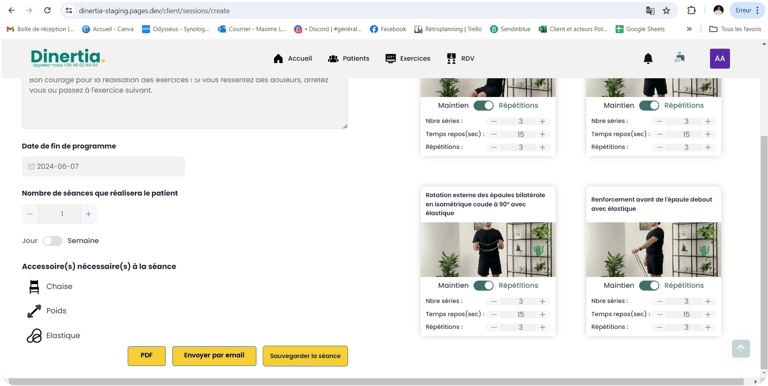The image size is (768, 386).
Task: Increase Temps repos on Renforcement avant card
Action: coord(708,314)
